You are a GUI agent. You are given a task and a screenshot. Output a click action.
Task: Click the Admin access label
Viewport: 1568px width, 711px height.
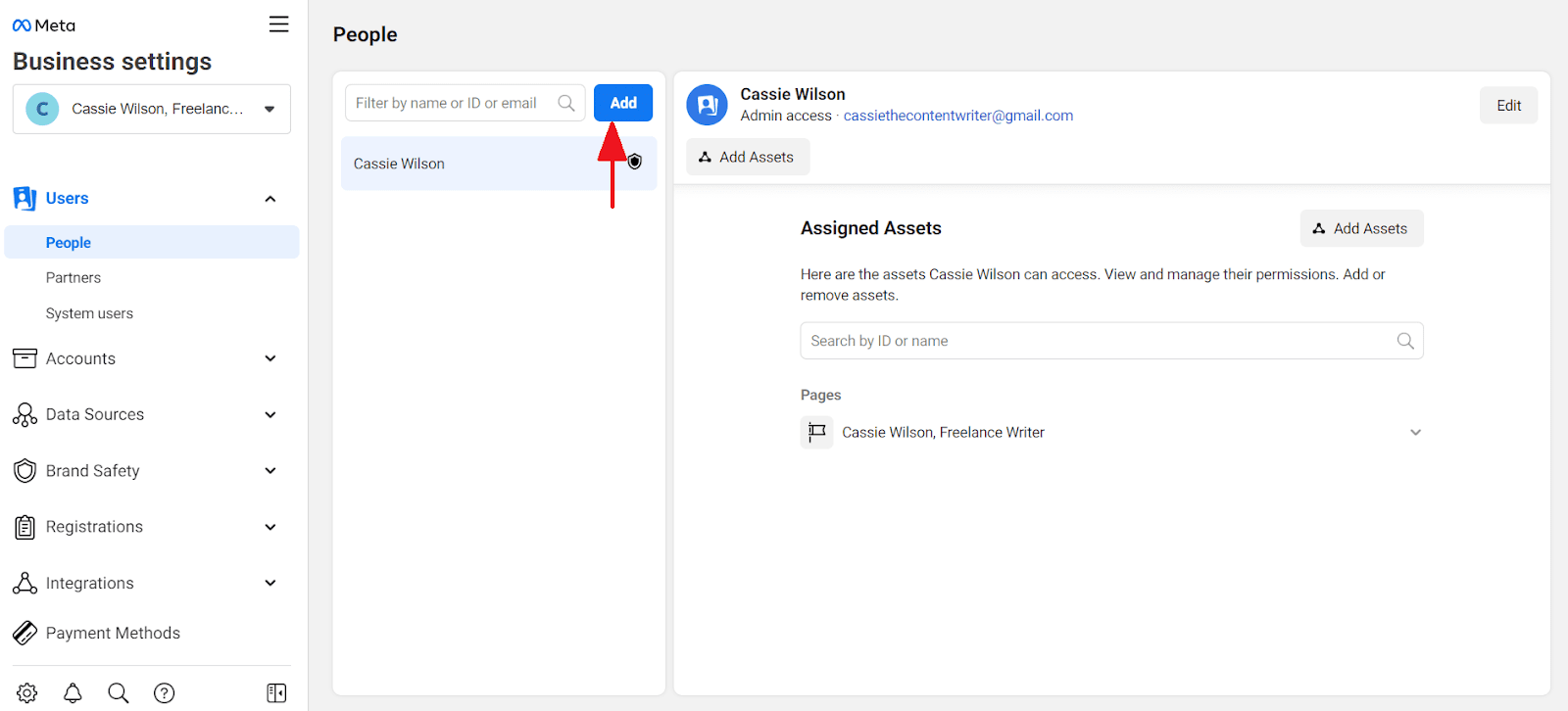[x=786, y=116]
